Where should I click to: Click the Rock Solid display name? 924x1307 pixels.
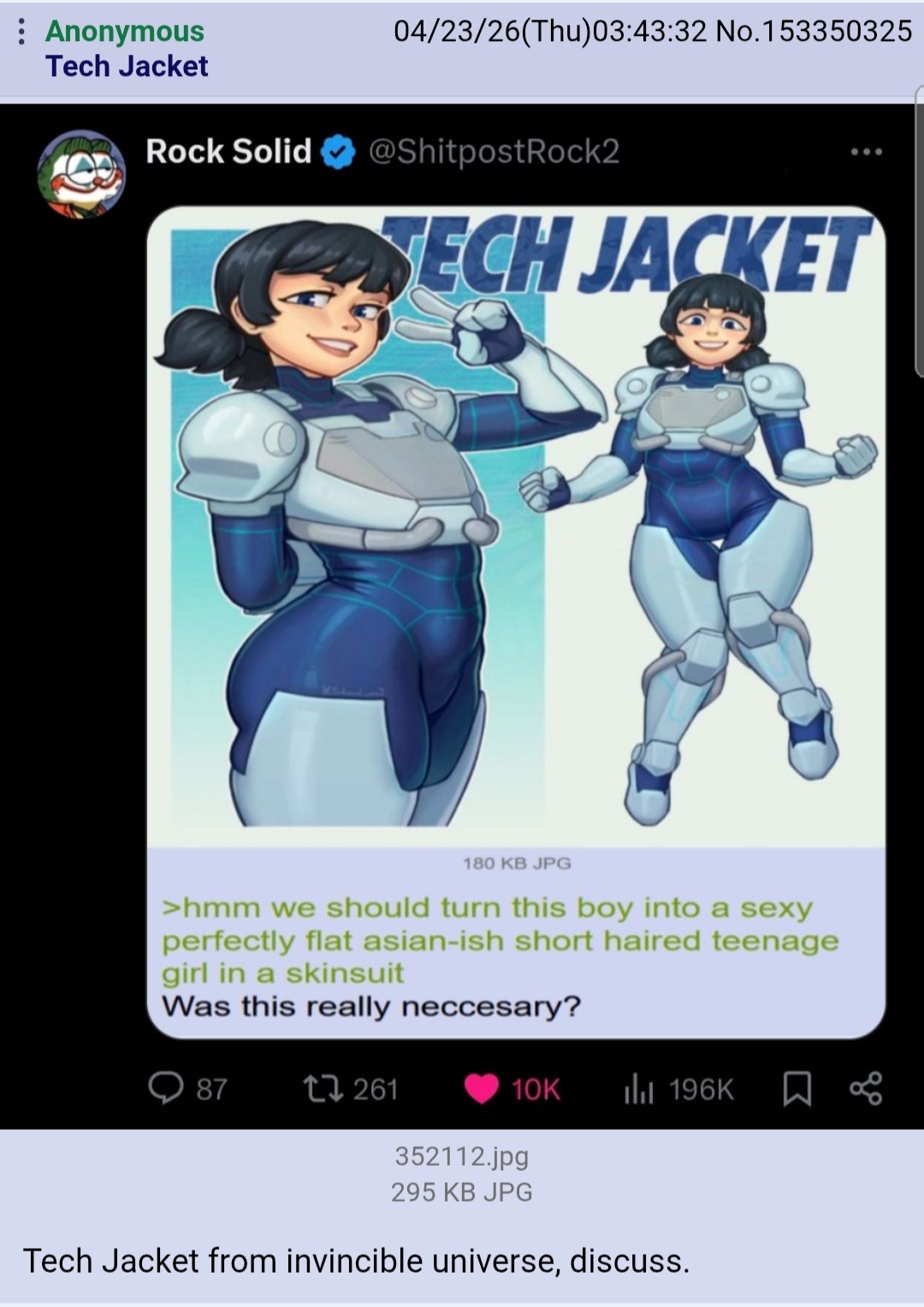[228, 151]
